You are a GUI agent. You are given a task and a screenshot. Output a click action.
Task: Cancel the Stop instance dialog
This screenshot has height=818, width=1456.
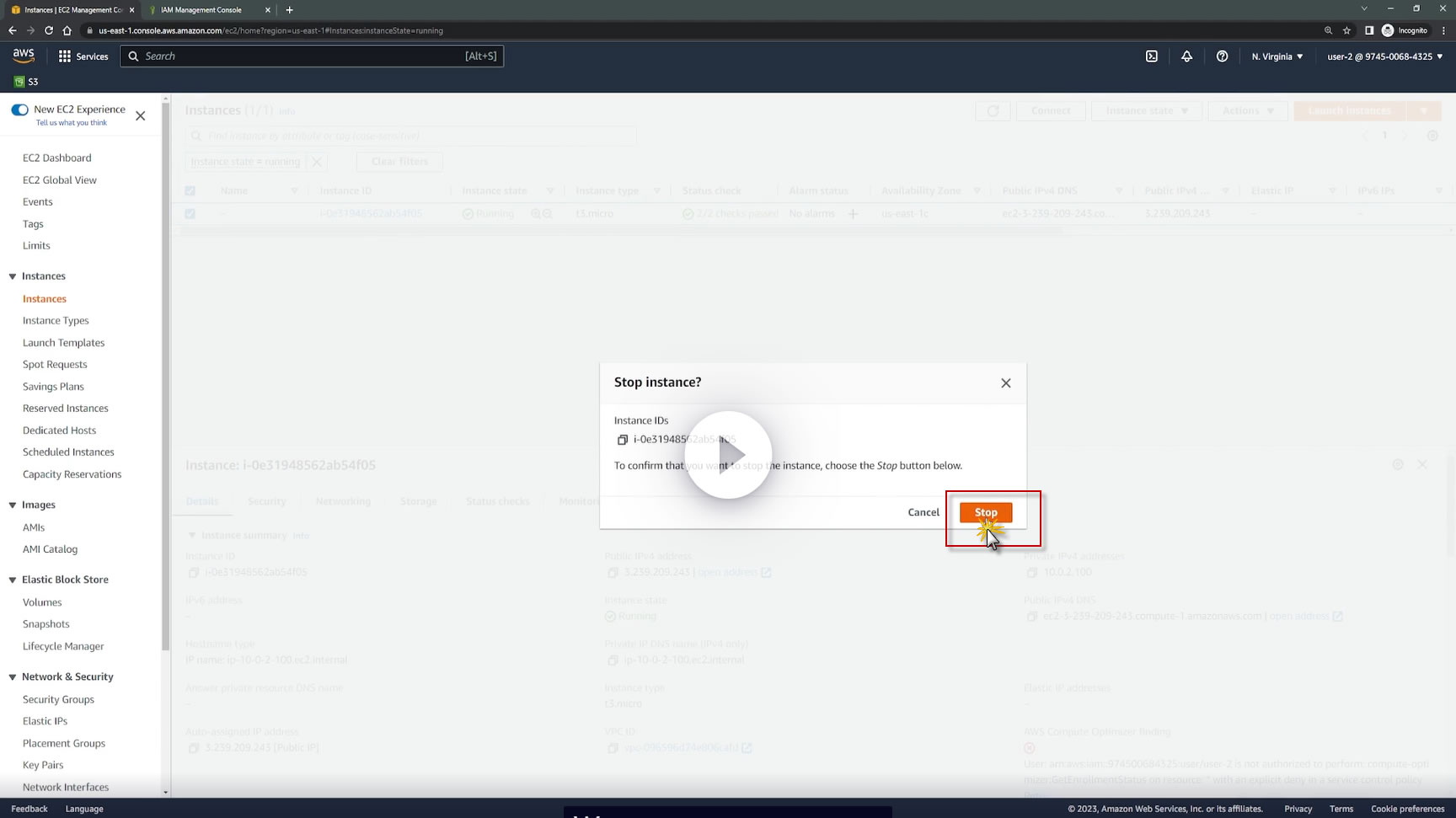pos(923,512)
